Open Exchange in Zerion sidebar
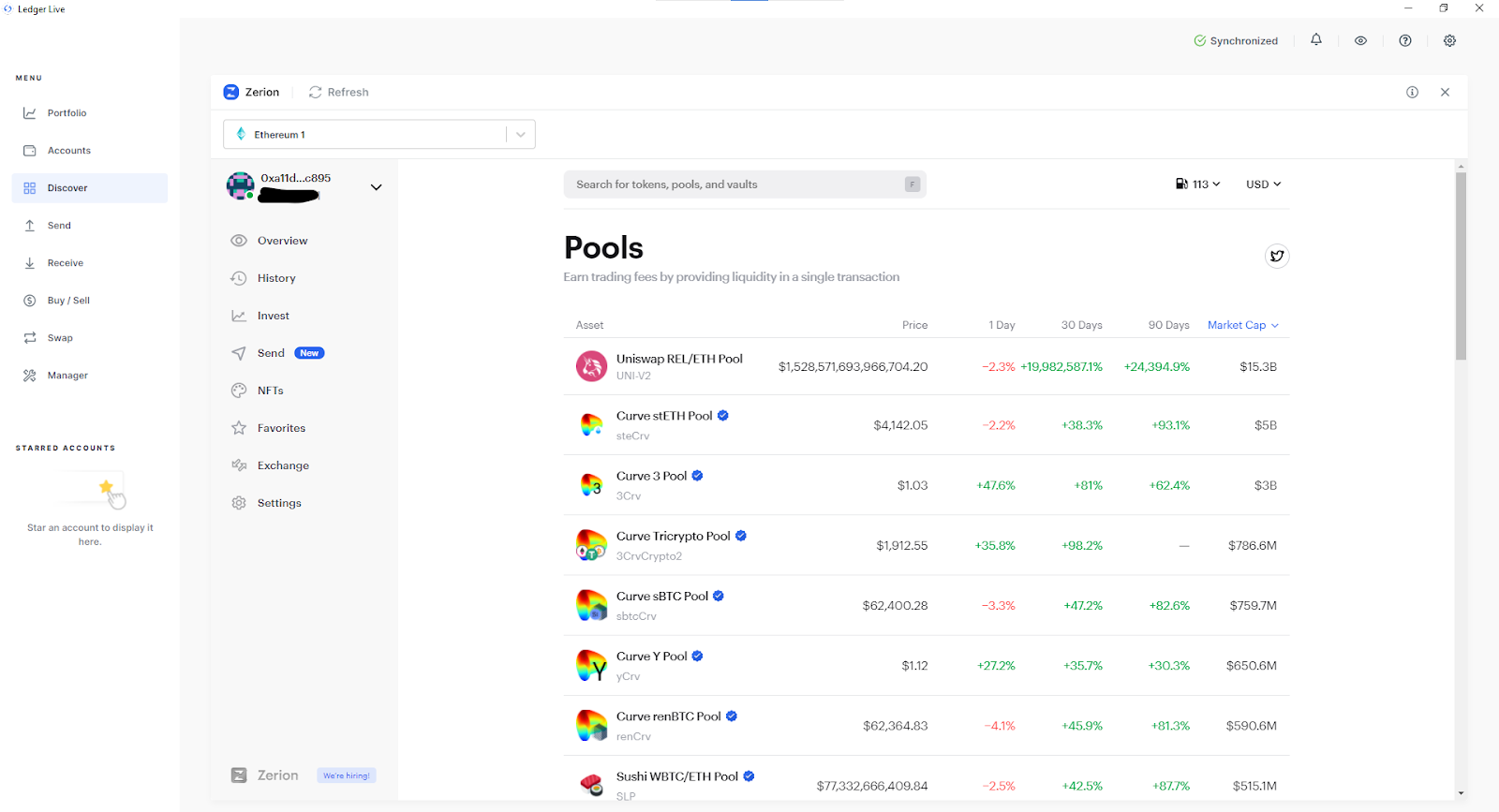Viewport: 1499px width, 812px height. (283, 465)
